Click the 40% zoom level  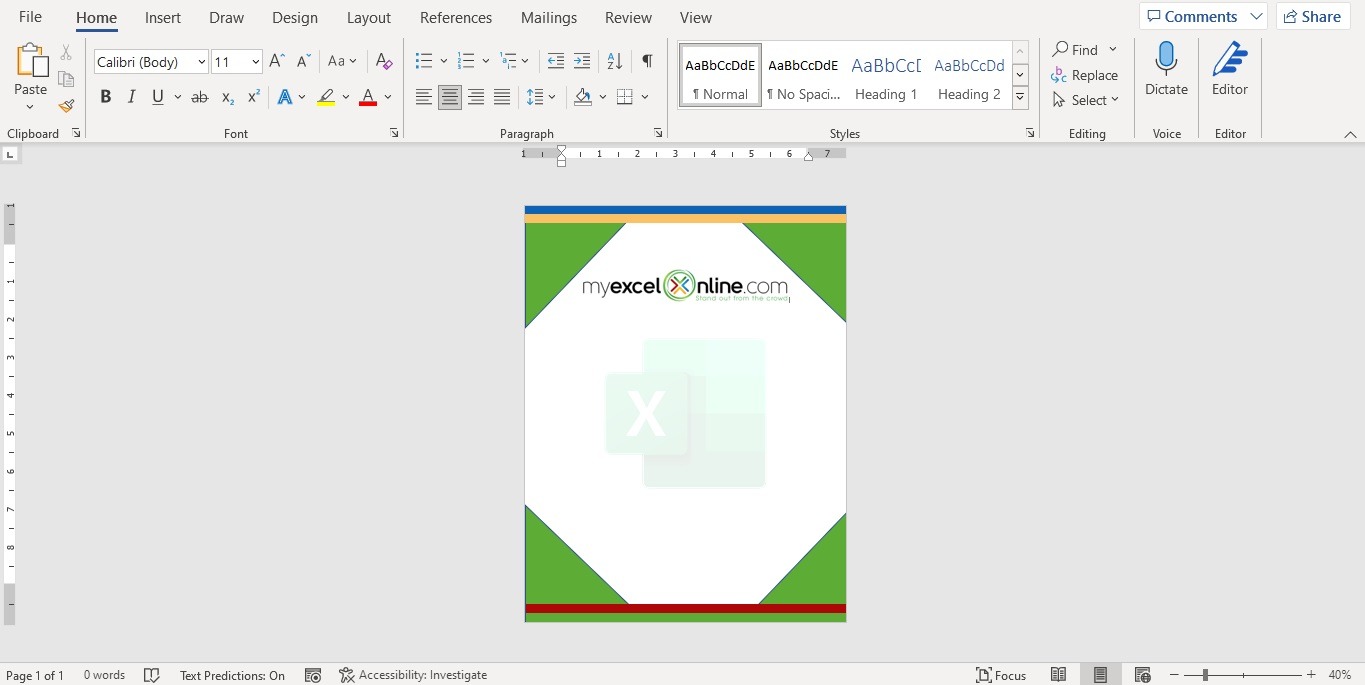point(1340,675)
